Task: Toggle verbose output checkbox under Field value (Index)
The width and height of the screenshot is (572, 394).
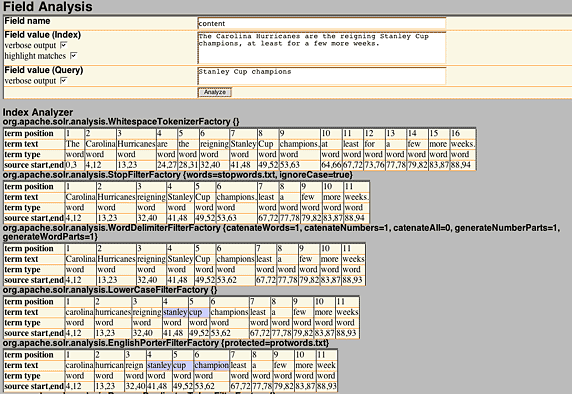Action: click(63, 45)
